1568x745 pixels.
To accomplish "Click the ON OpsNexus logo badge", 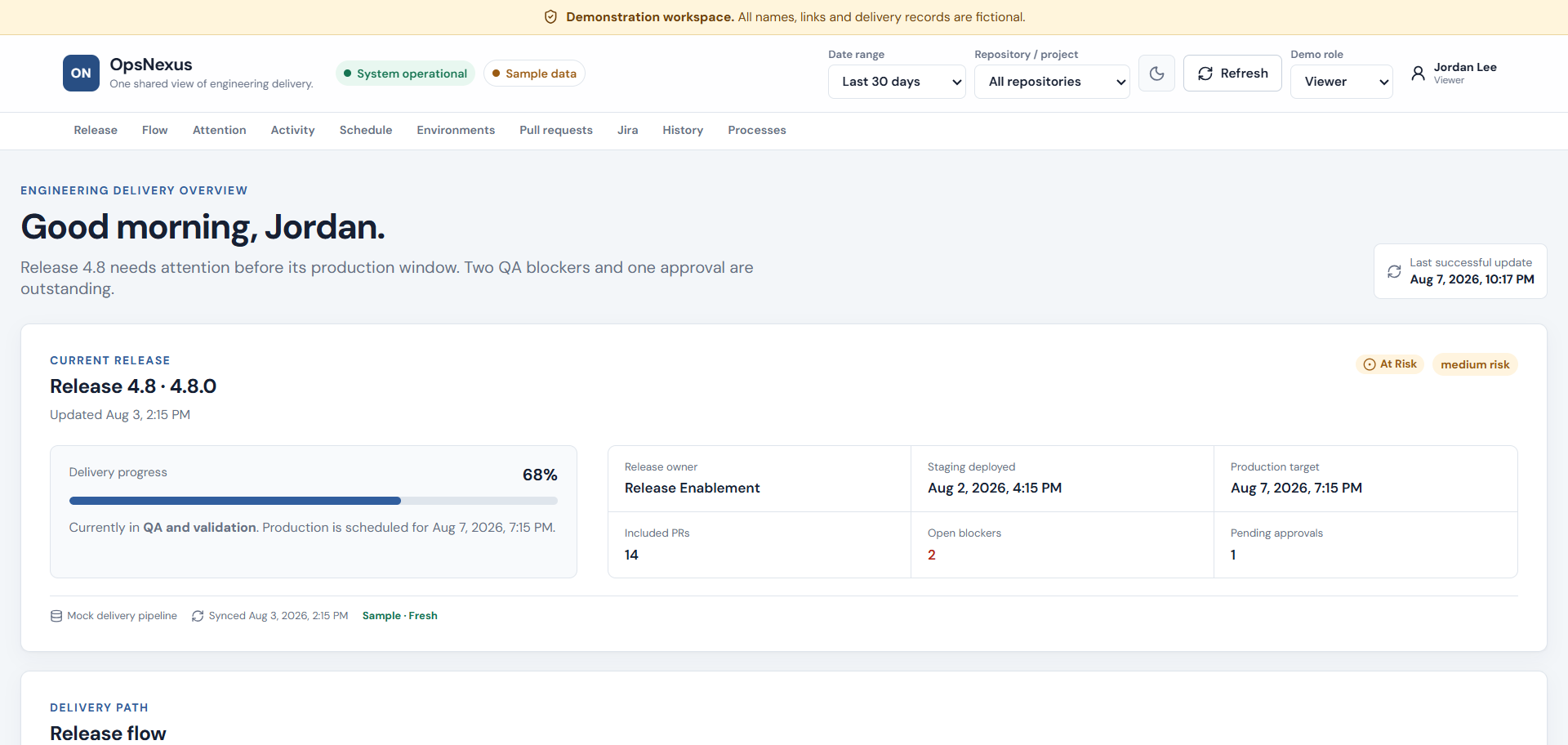I will 81,73.
